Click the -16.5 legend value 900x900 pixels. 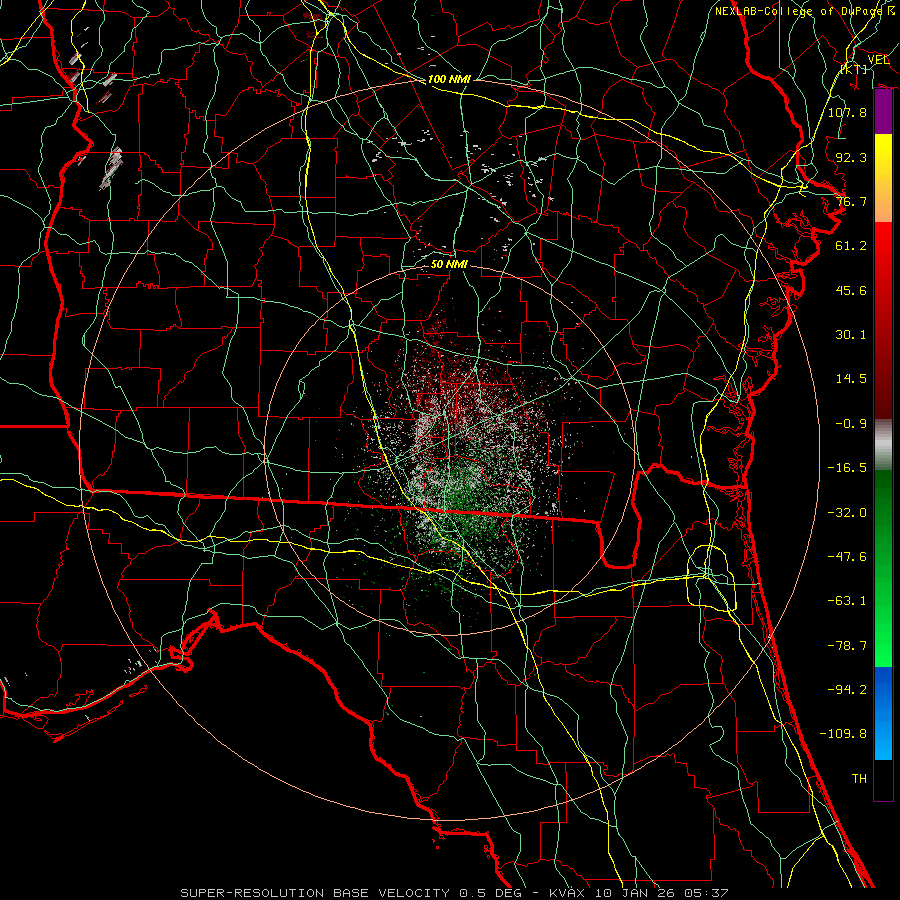click(x=847, y=468)
